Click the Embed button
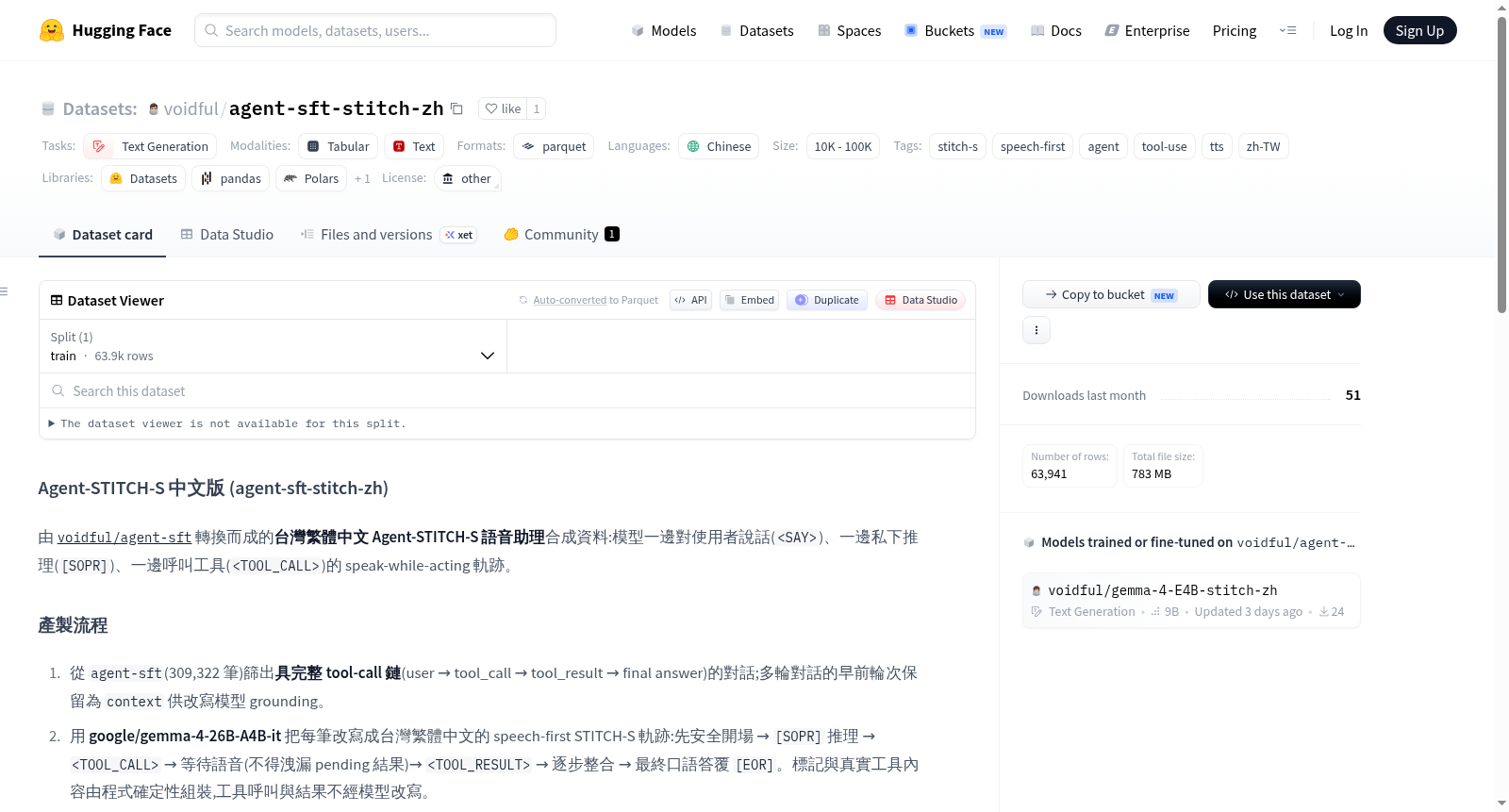This screenshot has width=1509, height=812. (x=750, y=300)
